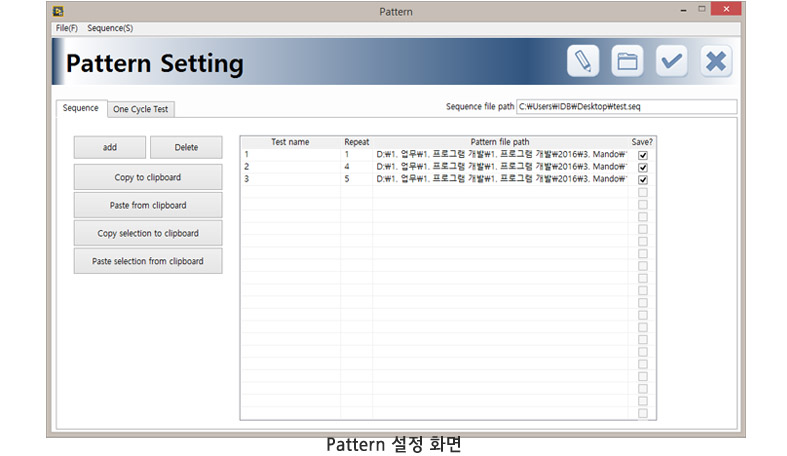The image size is (787, 456).
Task: Click Paste selection from clipboard button
Action: [148, 261]
